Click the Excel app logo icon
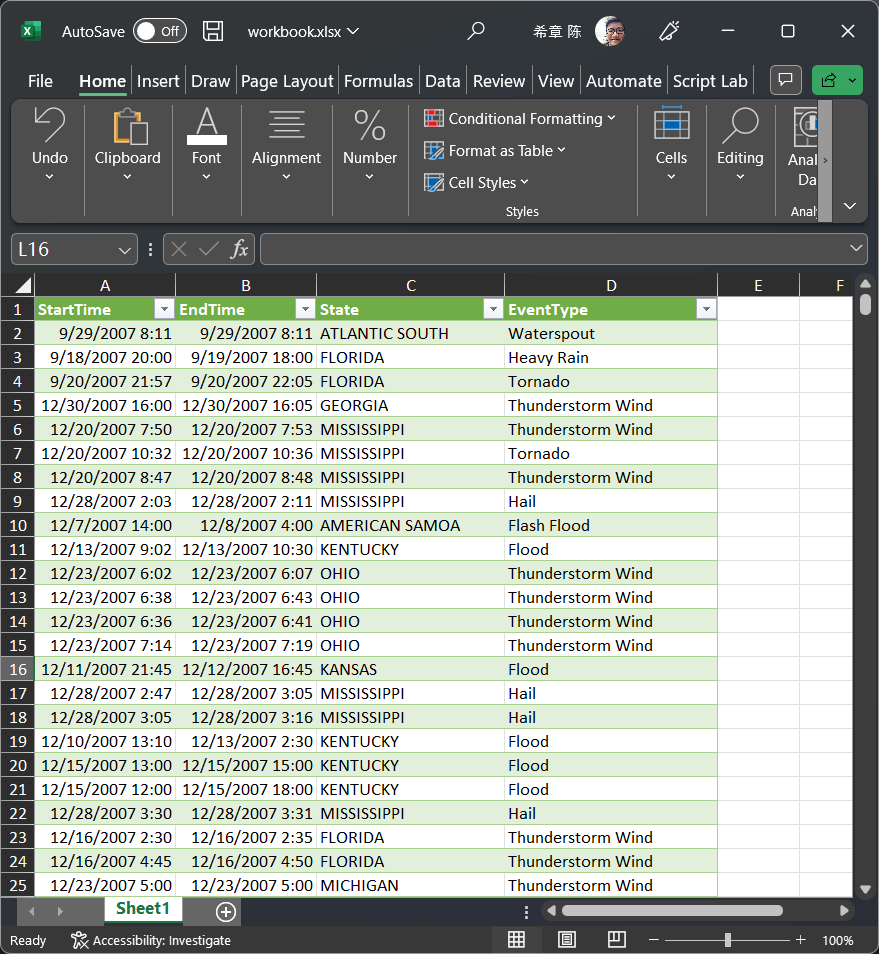 tap(30, 31)
